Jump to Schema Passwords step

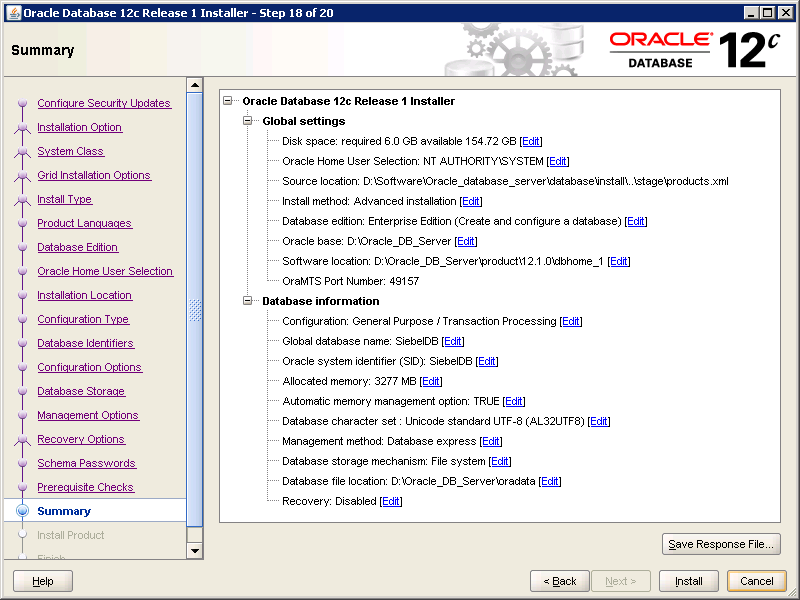click(87, 463)
